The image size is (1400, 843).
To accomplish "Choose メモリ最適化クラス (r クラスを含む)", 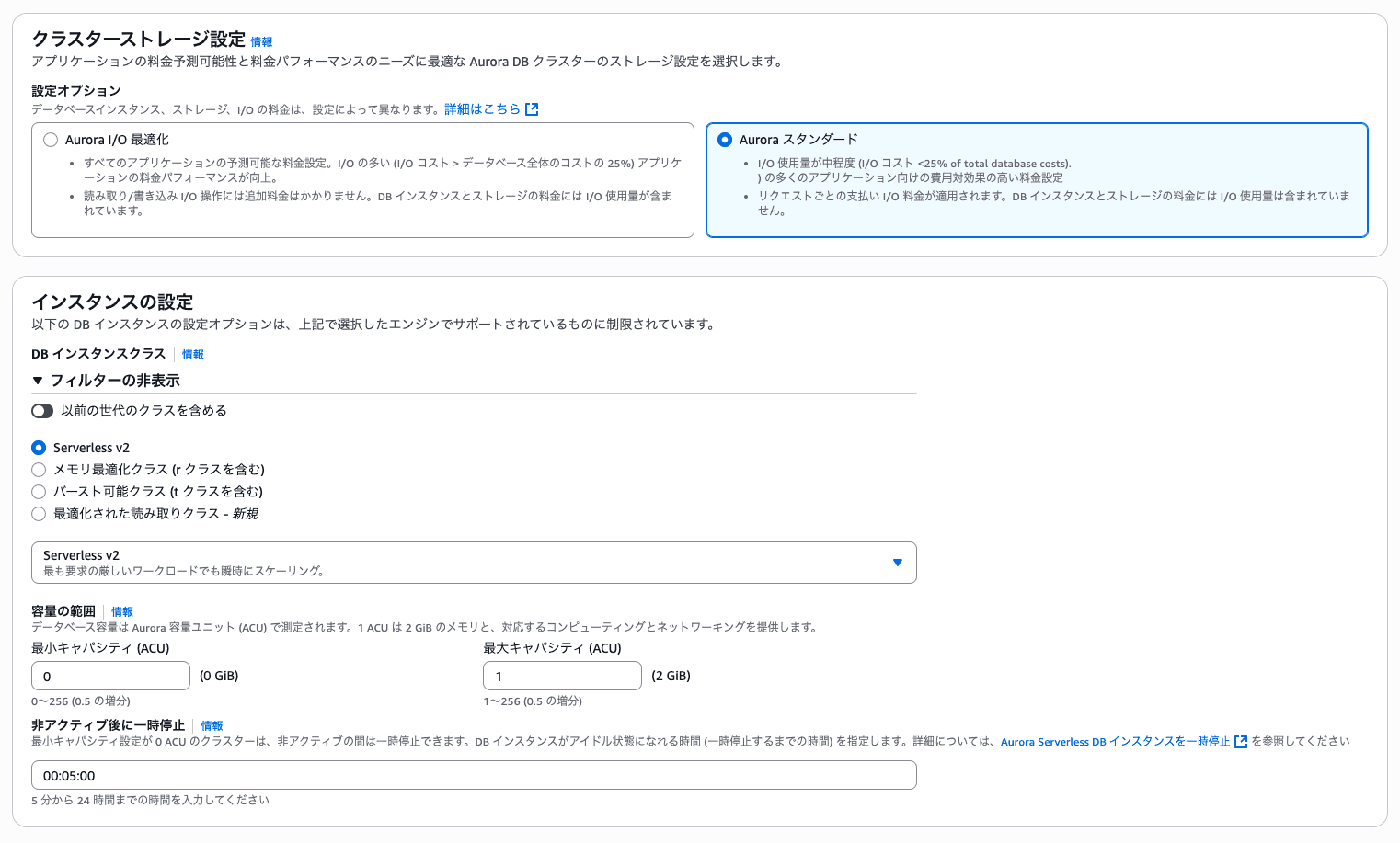I will tap(39, 469).
